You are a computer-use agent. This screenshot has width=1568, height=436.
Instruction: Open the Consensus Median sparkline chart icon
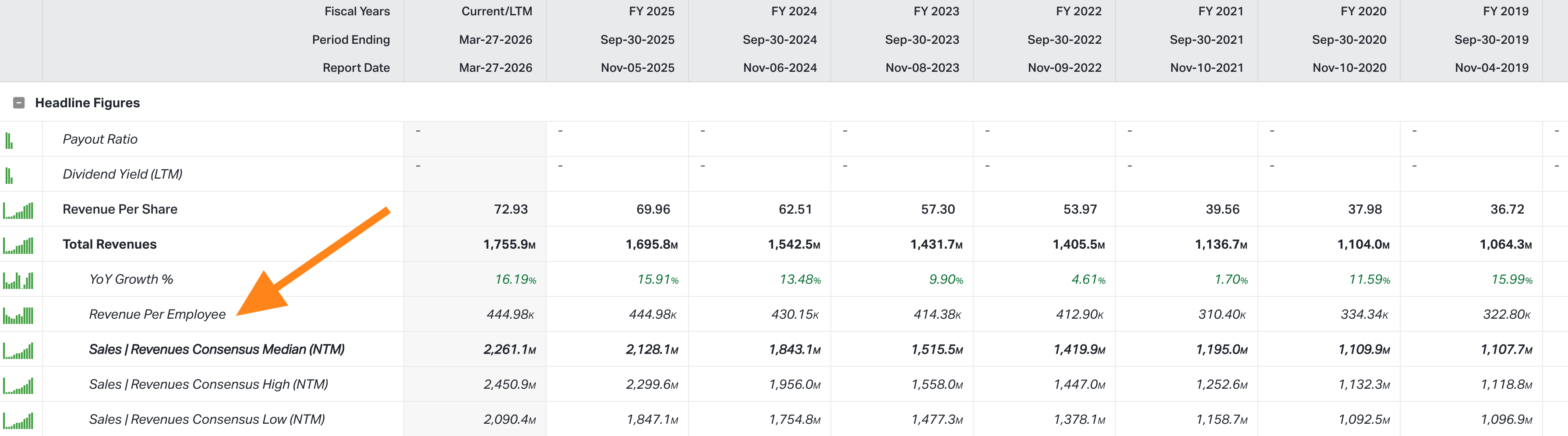(18, 350)
